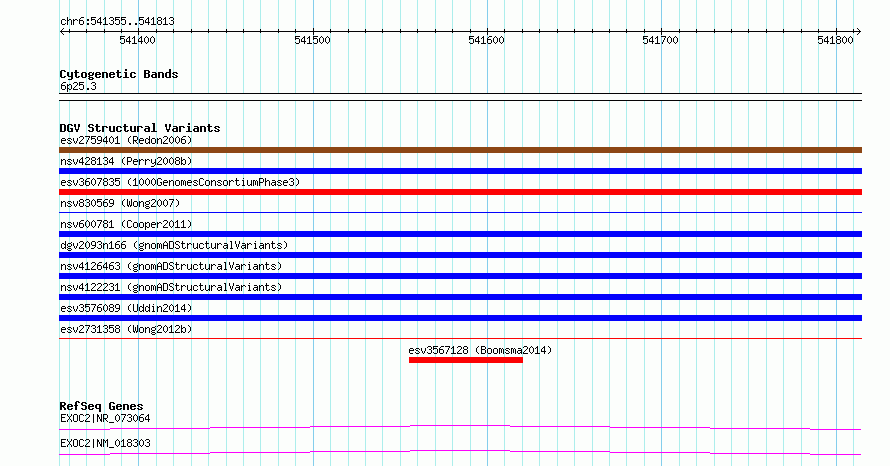Select the blue nsv428134 Perry2008b variant bar

click(x=460, y=171)
